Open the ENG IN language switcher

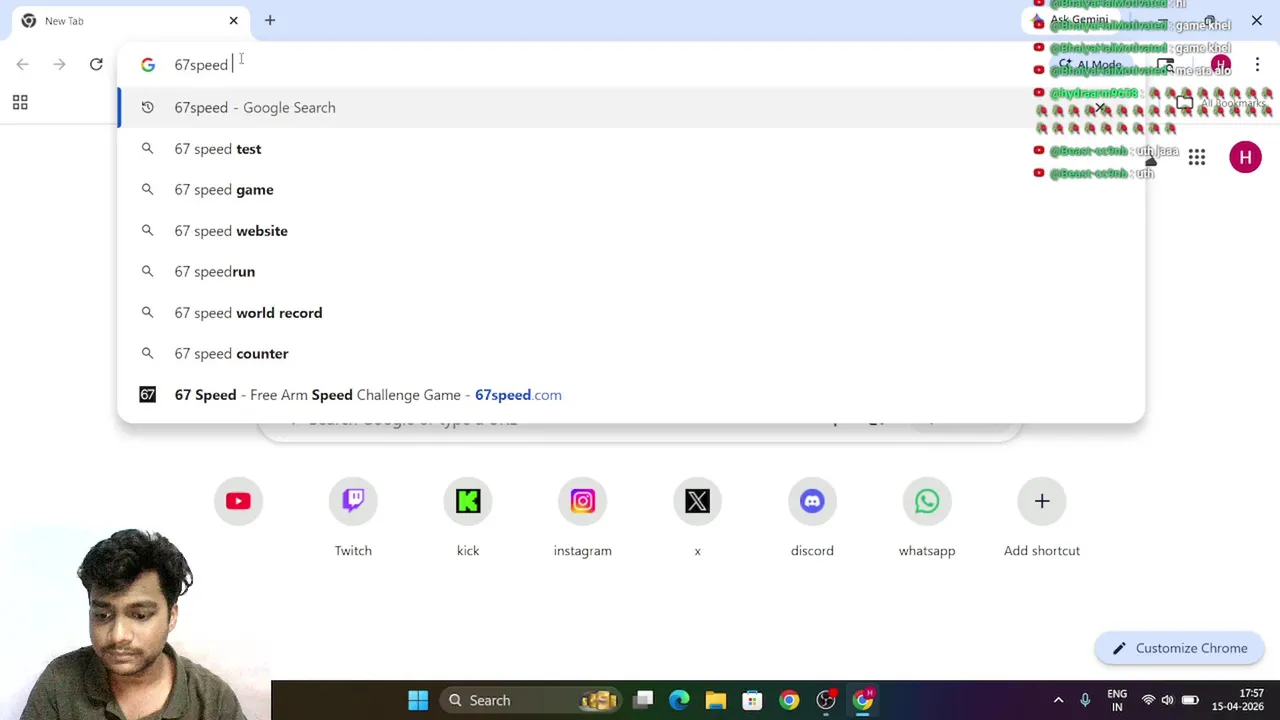click(1117, 700)
